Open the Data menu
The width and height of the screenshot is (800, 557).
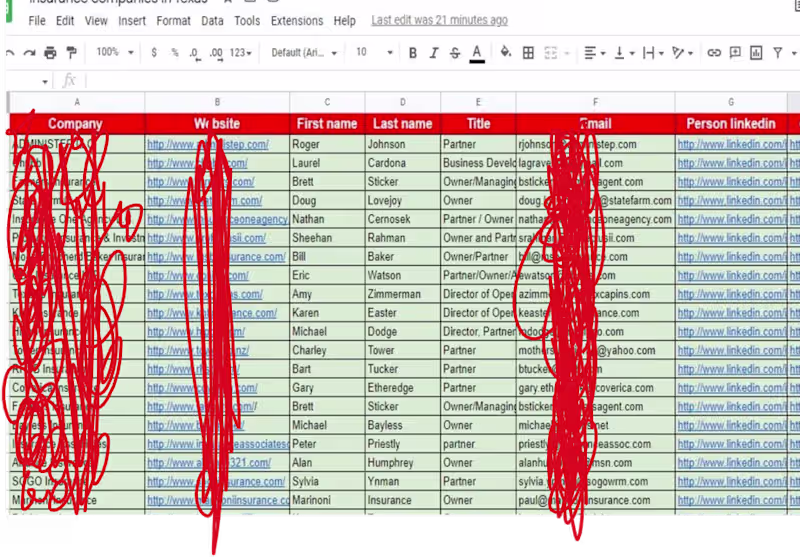click(x=212, y=21)
